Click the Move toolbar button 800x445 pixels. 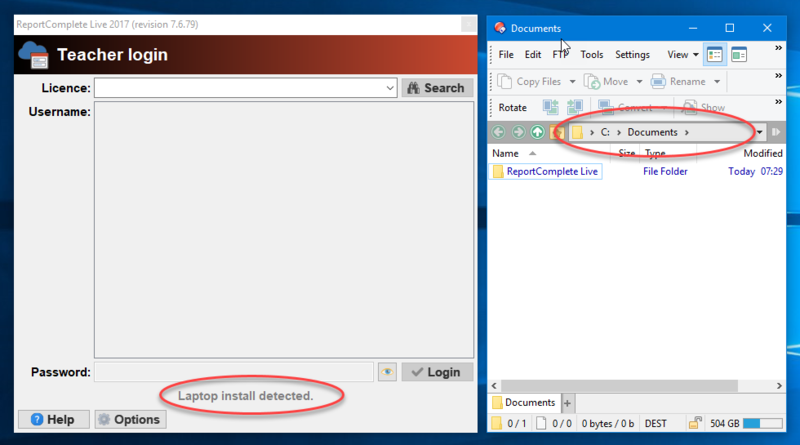607,82
